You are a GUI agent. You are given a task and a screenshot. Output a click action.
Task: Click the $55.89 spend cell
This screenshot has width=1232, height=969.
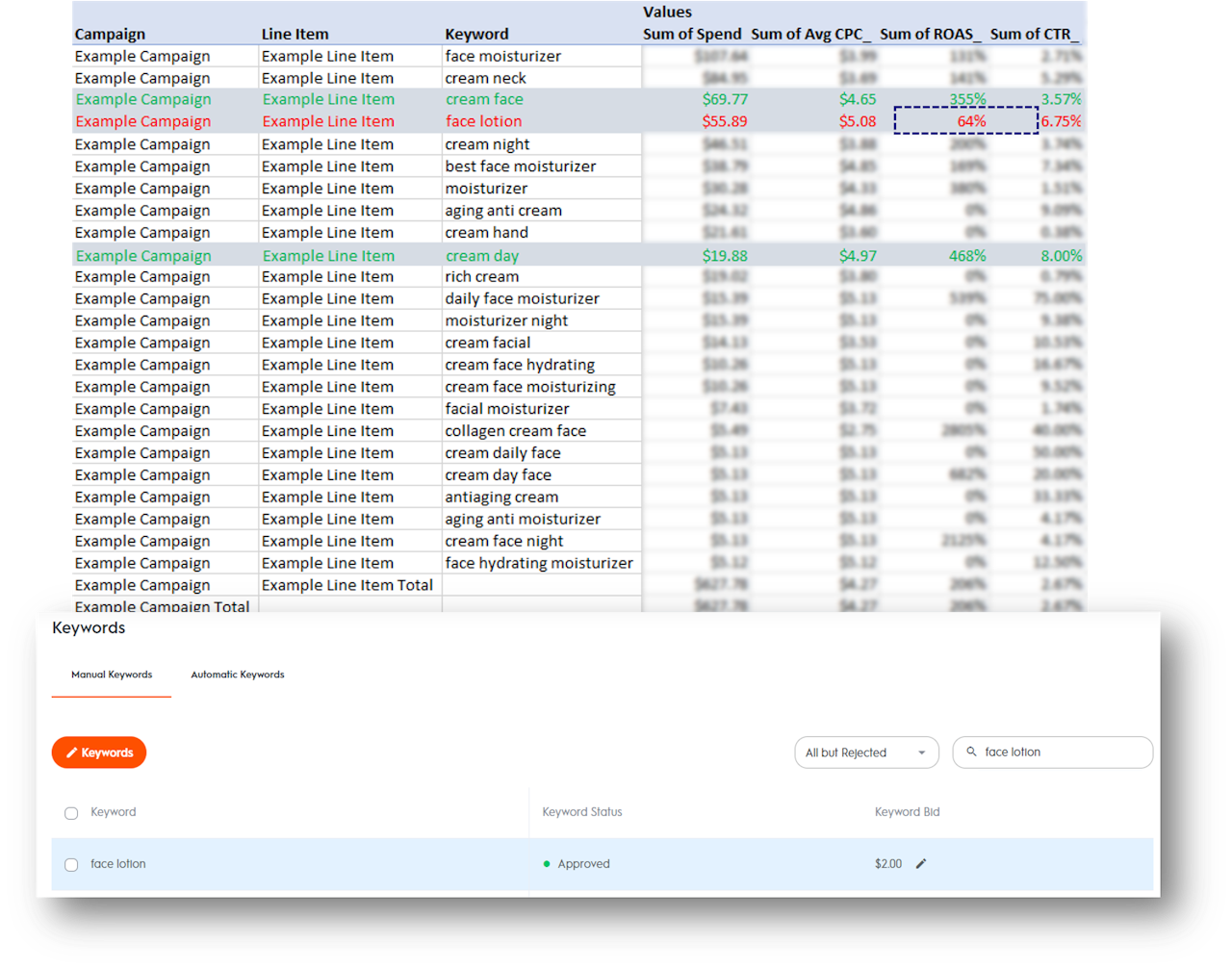click(x=725, y=121)
